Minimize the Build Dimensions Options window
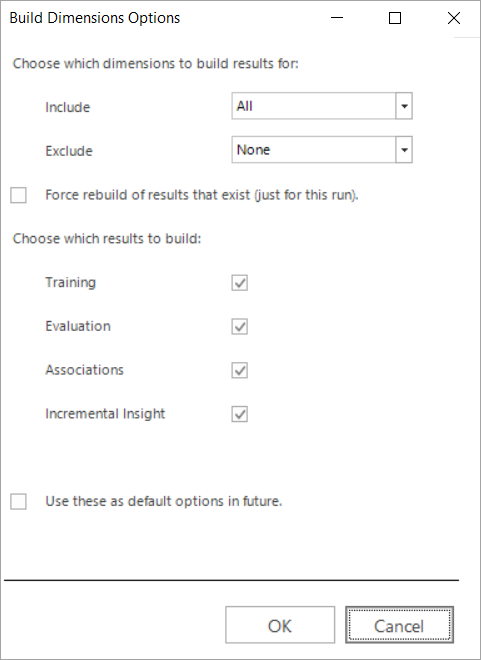 pyautogui.click(x=337, y=18)
